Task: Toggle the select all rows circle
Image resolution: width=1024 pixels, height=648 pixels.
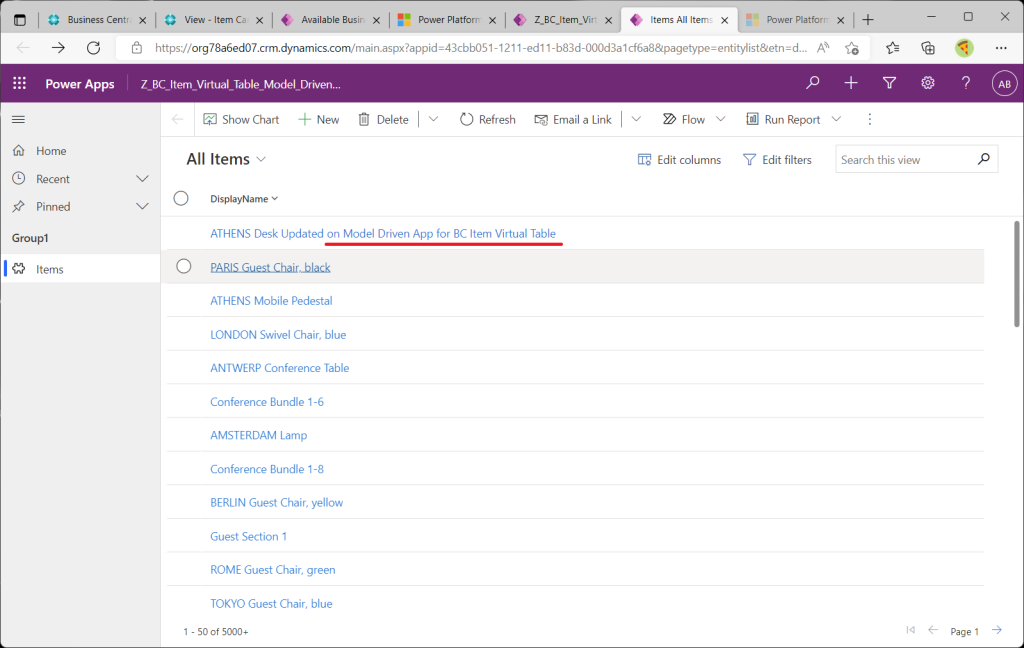Action: click(x=181, y=198)
